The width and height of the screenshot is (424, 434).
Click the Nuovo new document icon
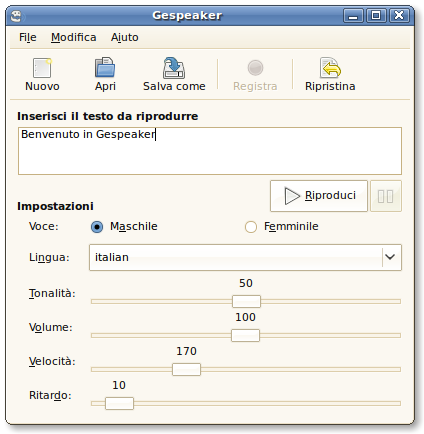(x=42, y=68)
